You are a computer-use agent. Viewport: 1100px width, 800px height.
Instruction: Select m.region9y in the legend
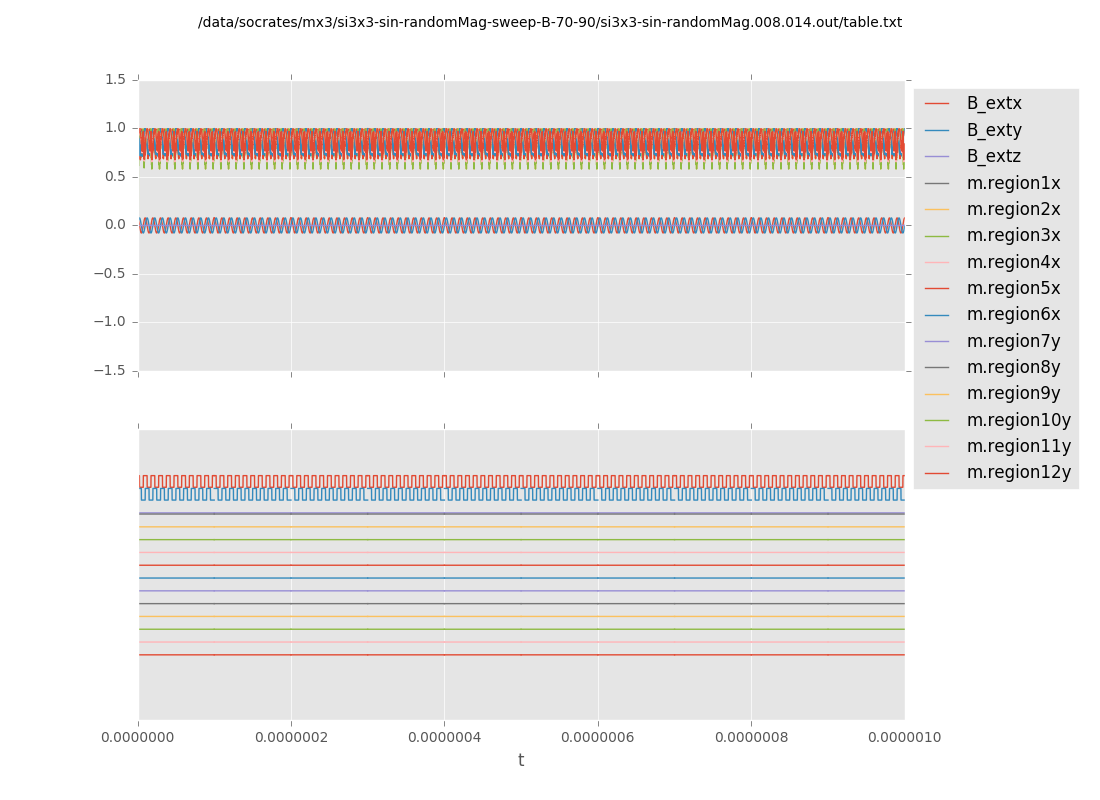tap(1013, 394)
